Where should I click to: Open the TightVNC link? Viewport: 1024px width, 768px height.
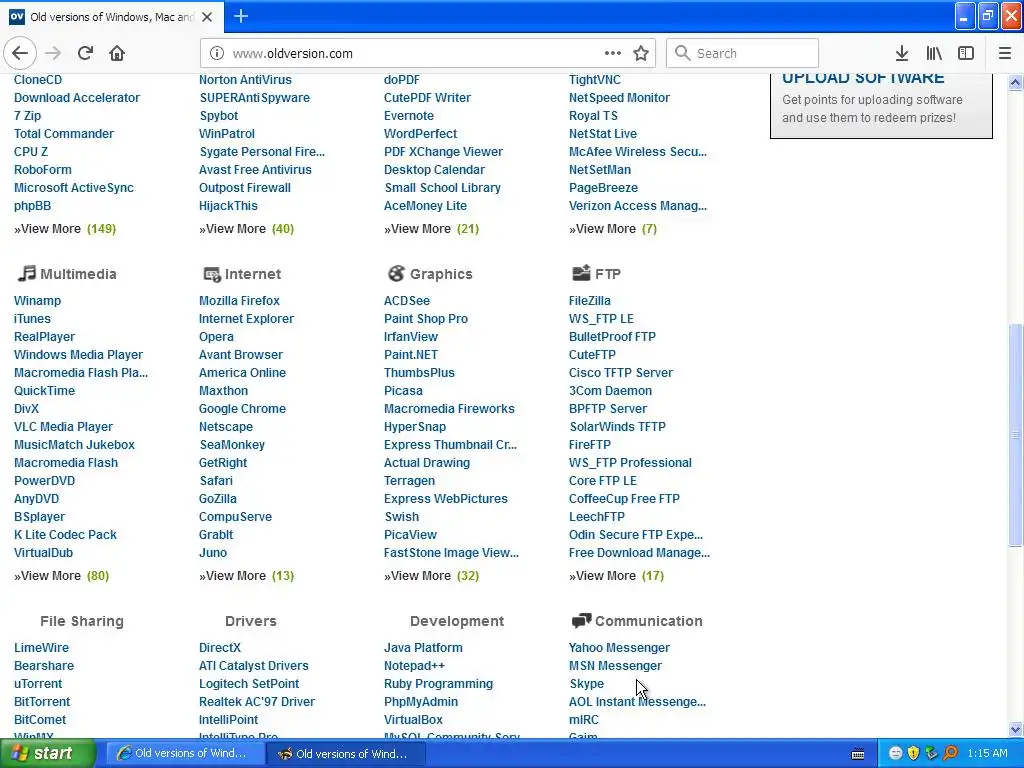[x=594, y=80]
